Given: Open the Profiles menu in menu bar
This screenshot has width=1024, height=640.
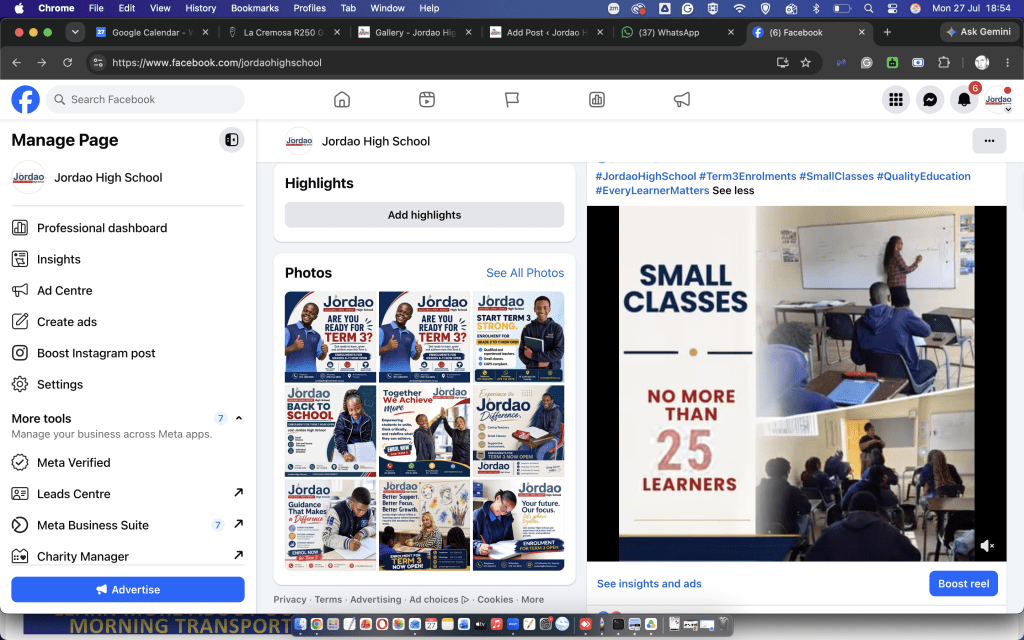Looking at the screenshot, I should [x=310, y=8].
